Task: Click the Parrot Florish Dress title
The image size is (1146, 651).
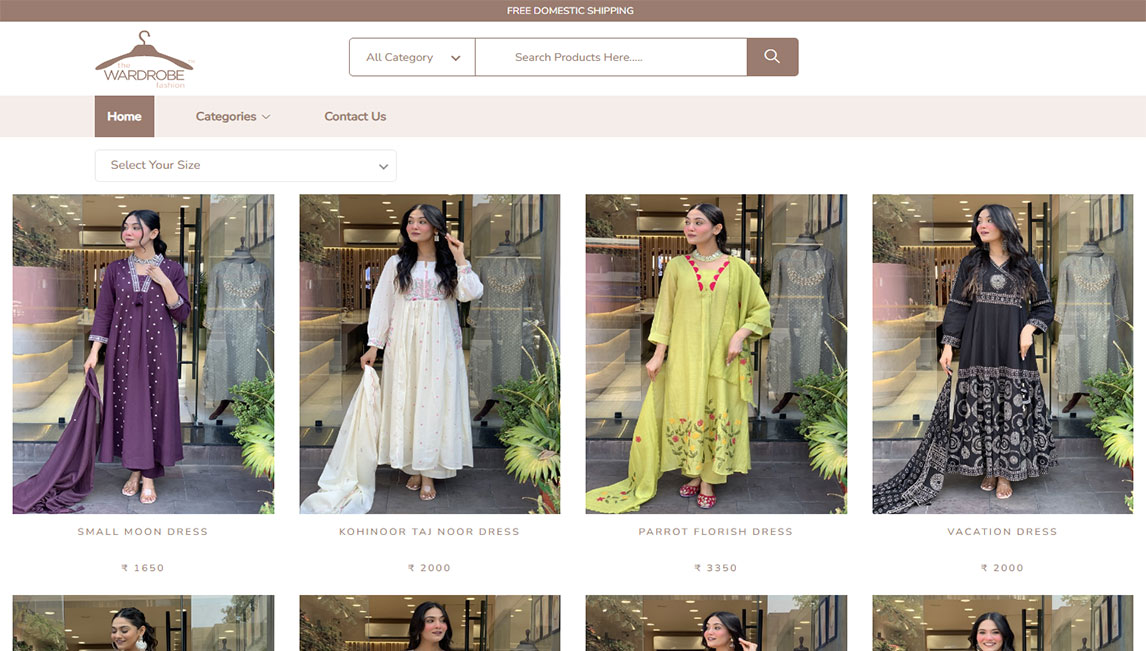Action: click(x=716, y=532)
